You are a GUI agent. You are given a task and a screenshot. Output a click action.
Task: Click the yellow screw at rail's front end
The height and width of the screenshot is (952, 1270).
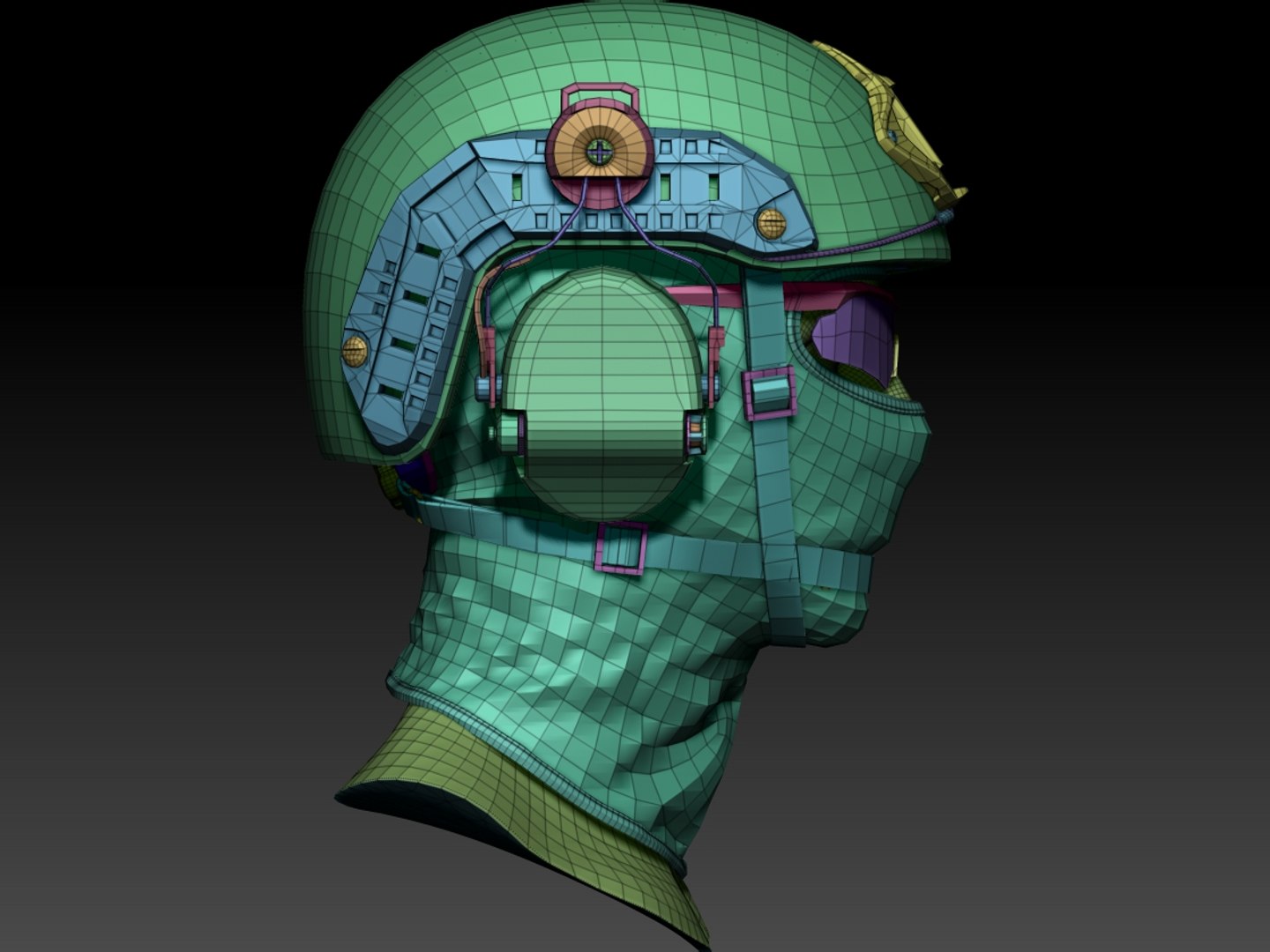tap(772, 224)
